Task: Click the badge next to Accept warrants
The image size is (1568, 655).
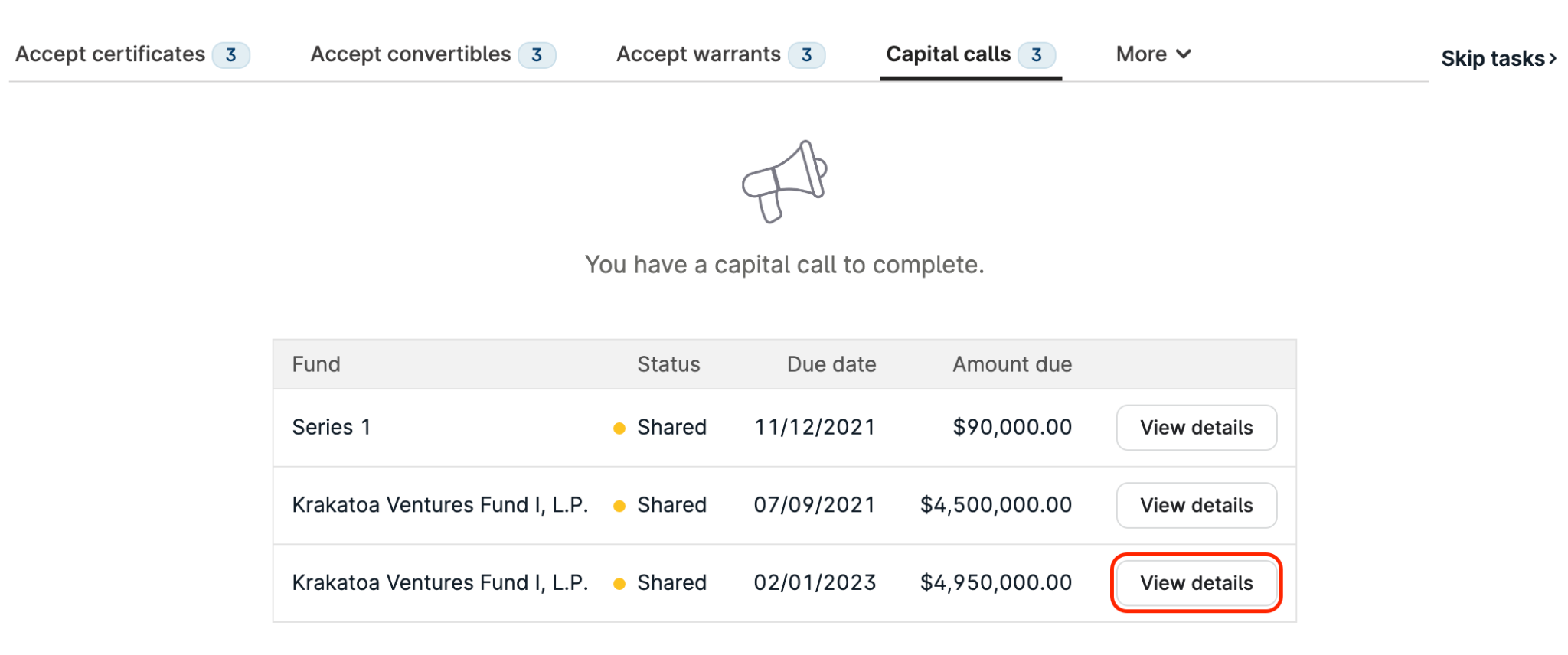Action: tap(808, 54)
